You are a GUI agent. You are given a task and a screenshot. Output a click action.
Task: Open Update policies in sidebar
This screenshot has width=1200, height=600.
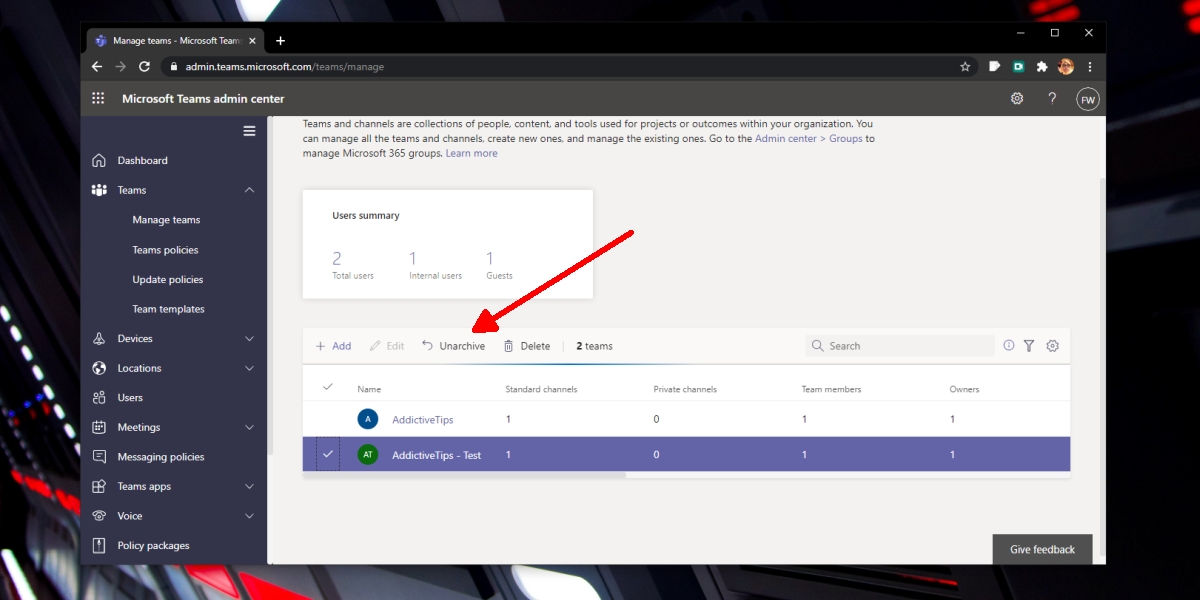tap(168, 280)
